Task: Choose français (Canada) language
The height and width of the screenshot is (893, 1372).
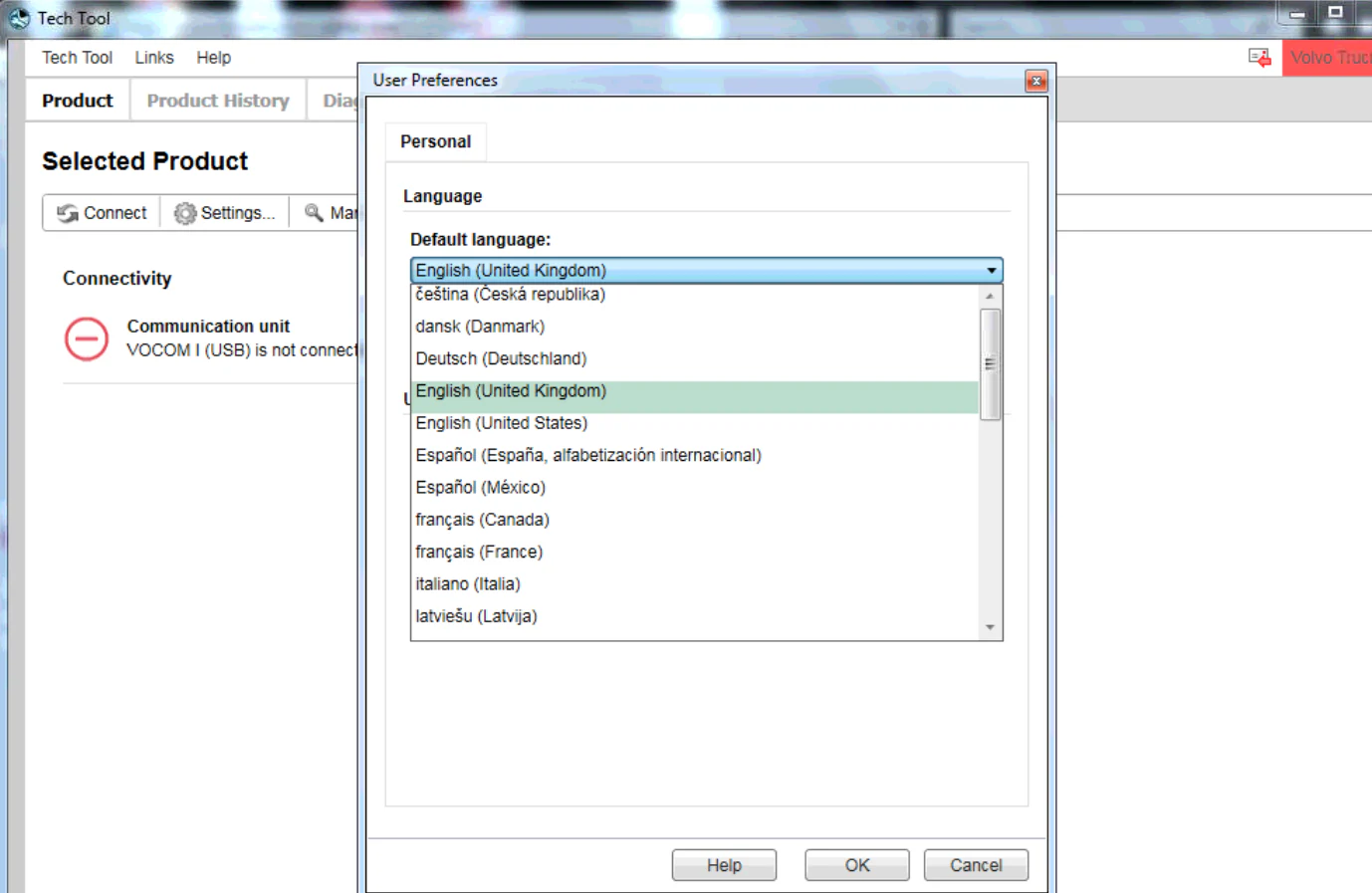Action: tap(695, 520)
